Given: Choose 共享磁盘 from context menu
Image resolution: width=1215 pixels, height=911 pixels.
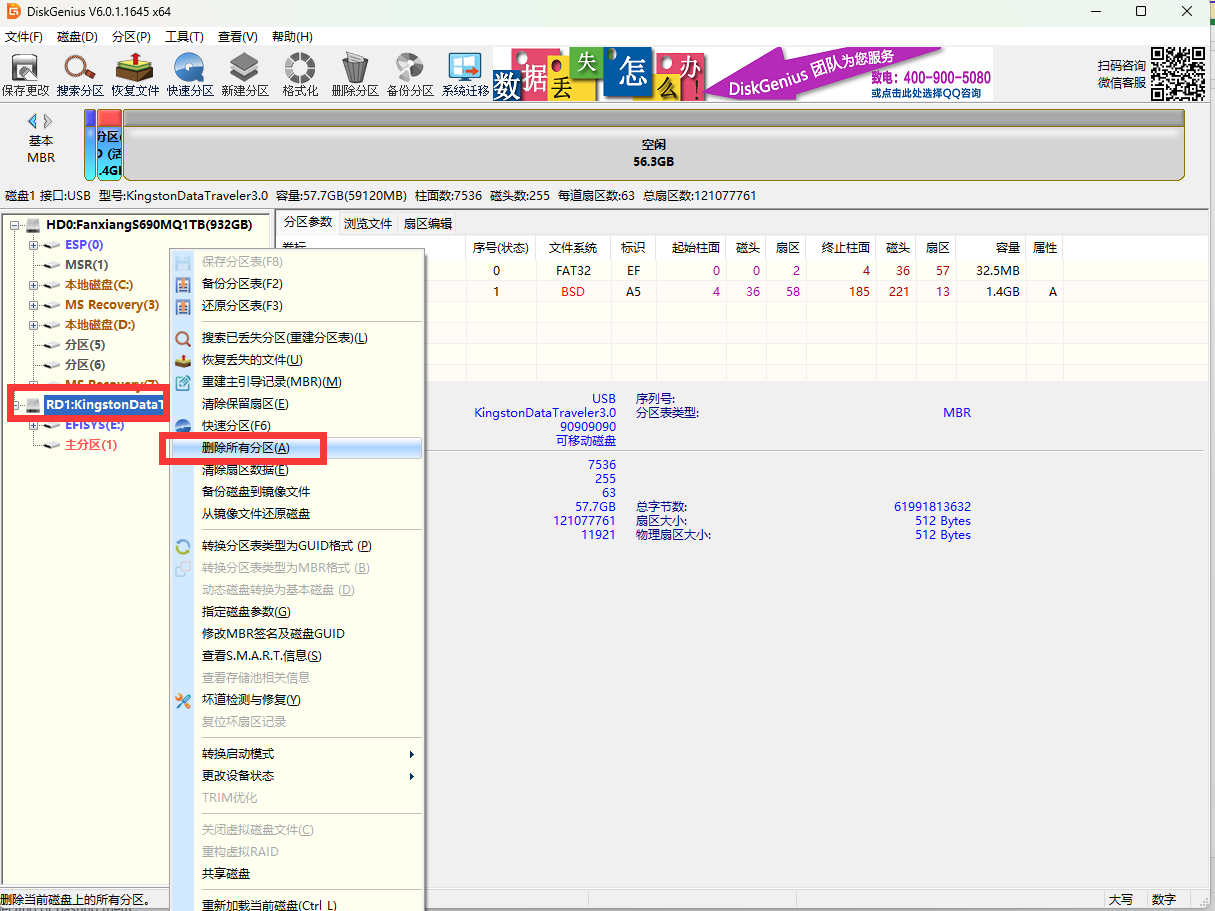Looking at the screenshot, I should coord(296,874).
